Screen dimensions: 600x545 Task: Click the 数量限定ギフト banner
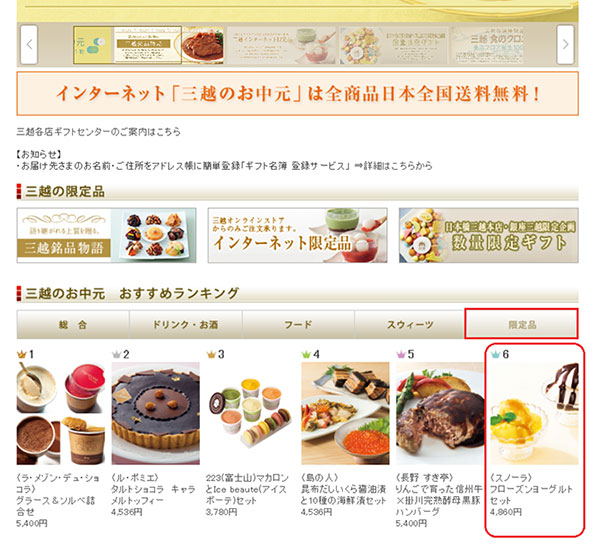(x=489, y=235)
